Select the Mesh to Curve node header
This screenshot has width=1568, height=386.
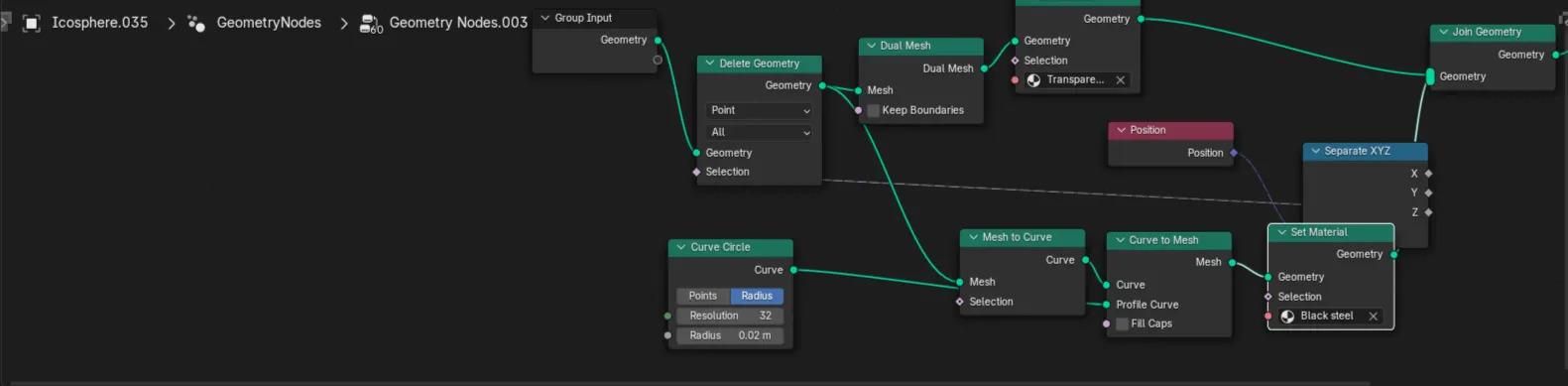[1022, 237]
